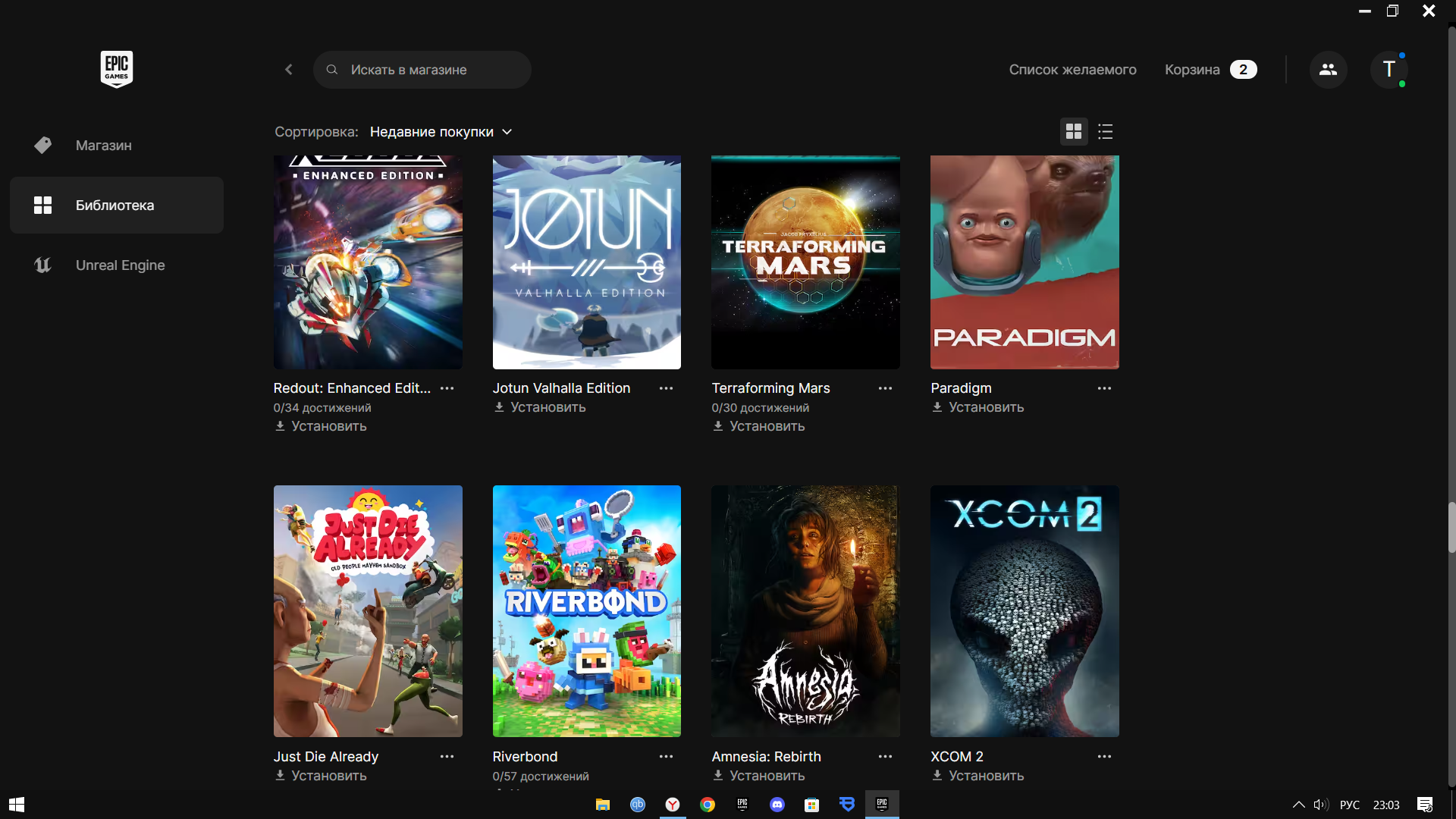
Task: Install Just Die Already
Action: point(321,776)
